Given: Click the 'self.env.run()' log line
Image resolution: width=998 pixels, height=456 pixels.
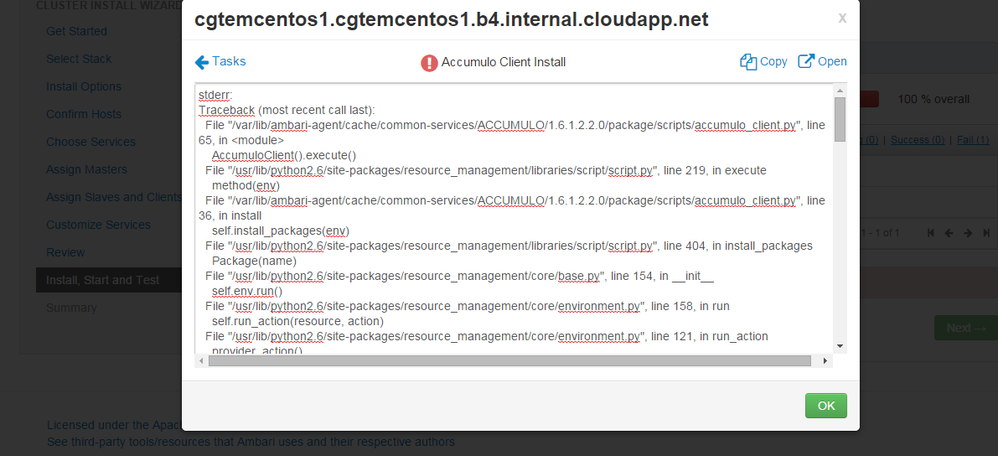Looking at the screenshot, I should [x=247, y=291].
